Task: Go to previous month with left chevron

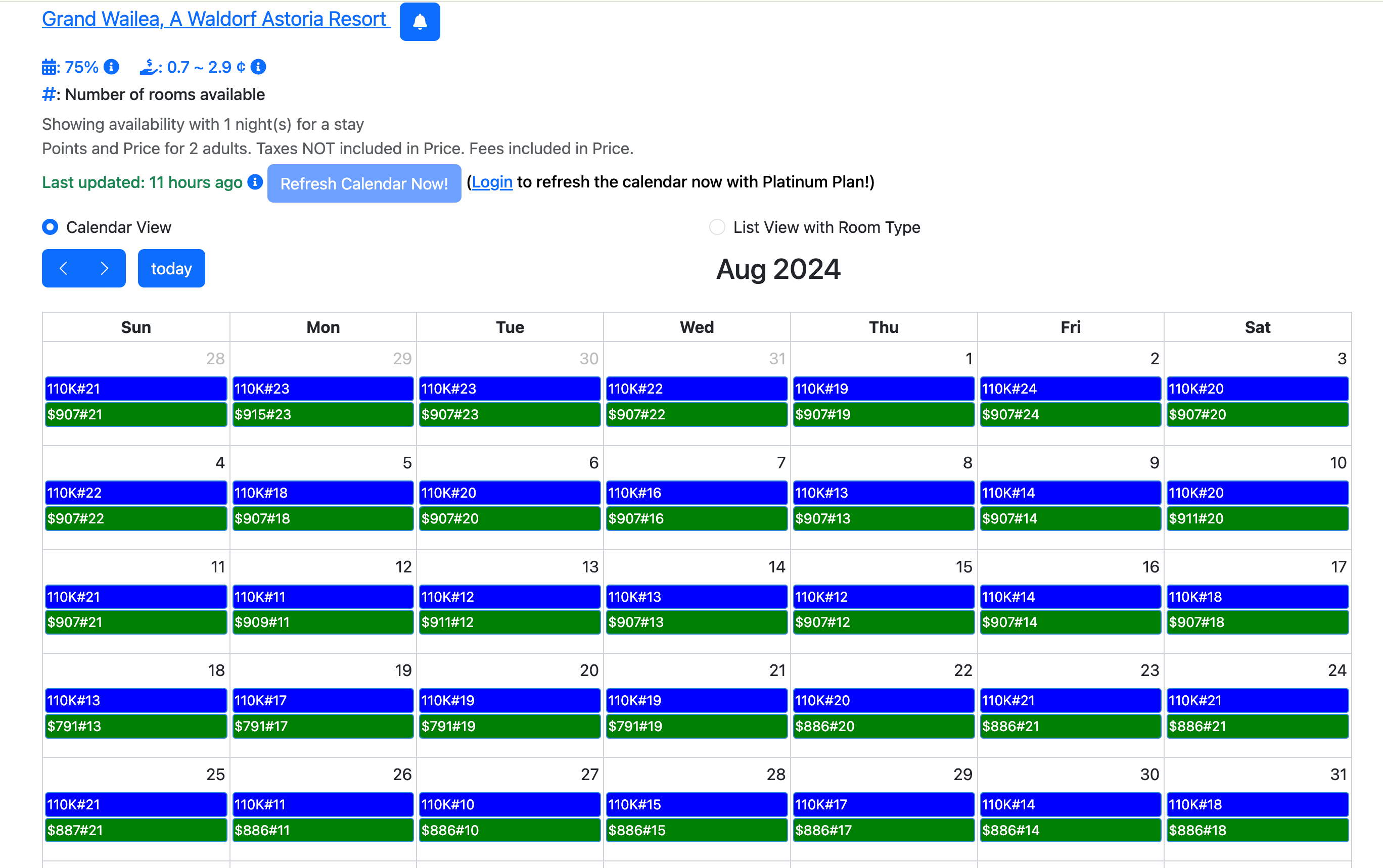Action: coord(63,268)
